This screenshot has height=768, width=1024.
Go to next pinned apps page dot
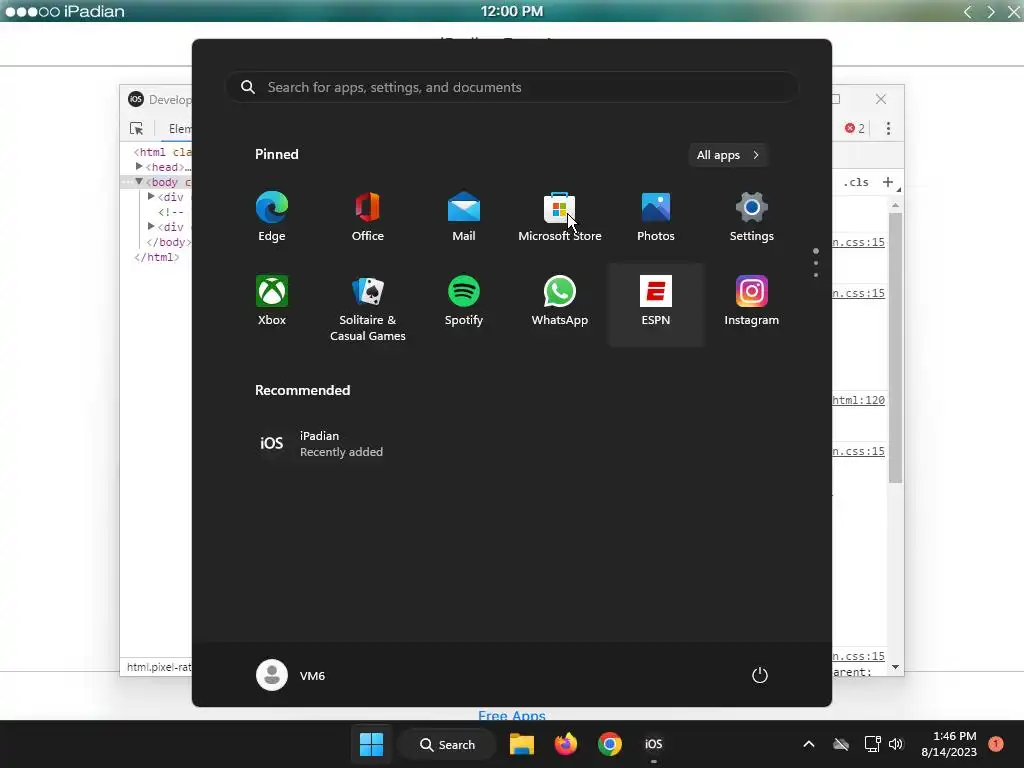pyautogui.click(x=816, y=263)
